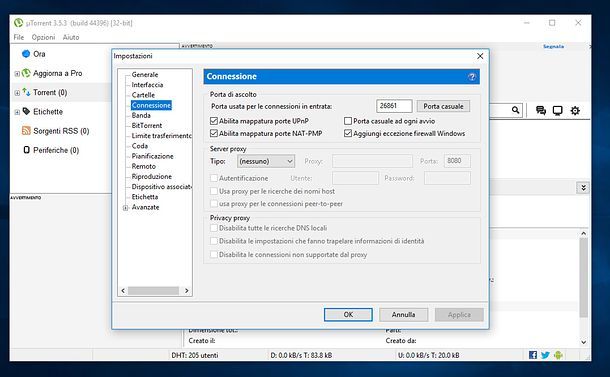Select Pianificazione in settings tree
610x377 pixels.
152,156
